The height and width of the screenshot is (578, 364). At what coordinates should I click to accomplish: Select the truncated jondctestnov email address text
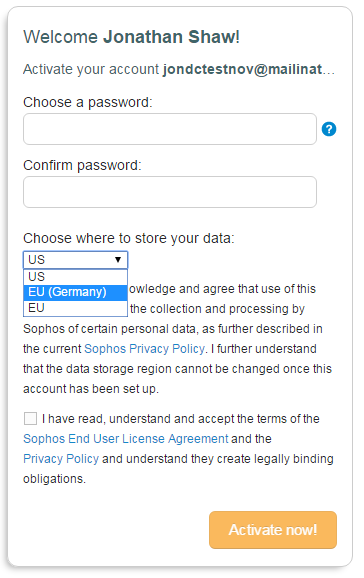pos(249,69)
